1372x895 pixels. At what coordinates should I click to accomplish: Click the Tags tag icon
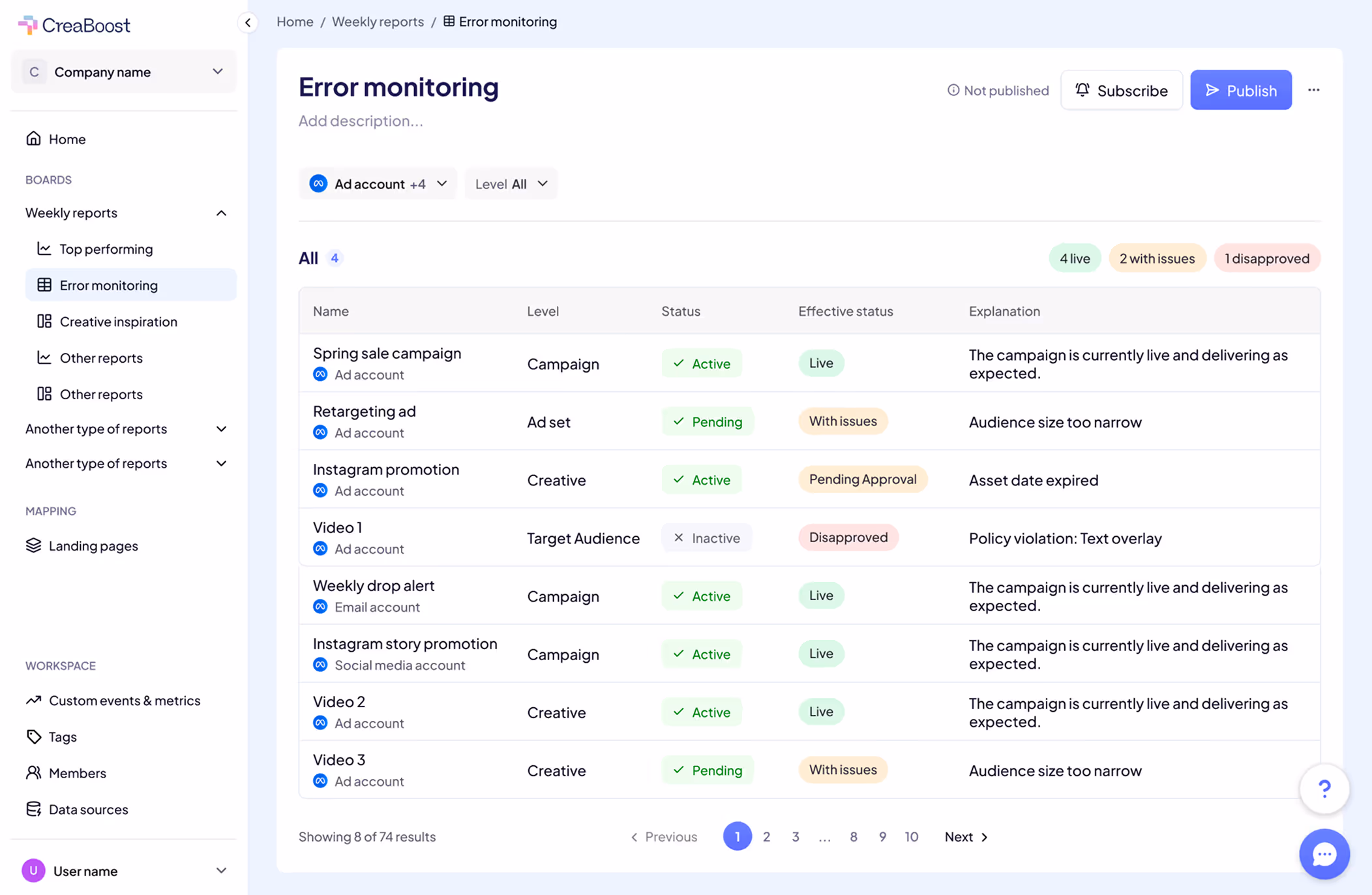pos(34,736)
